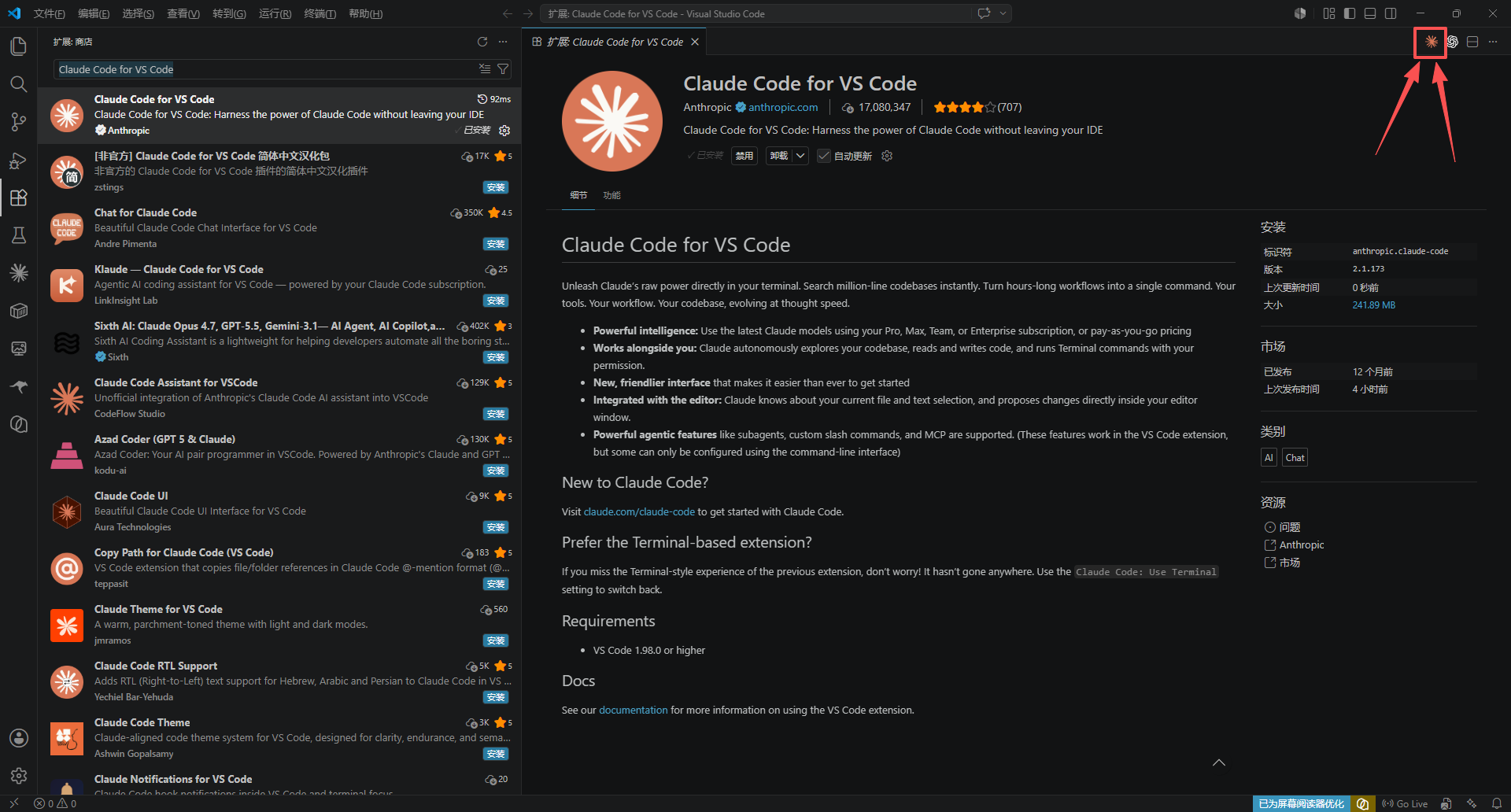This screenshot has height=812, width=1511.
Task: Open the documentation link
Action: pos(633,710)
